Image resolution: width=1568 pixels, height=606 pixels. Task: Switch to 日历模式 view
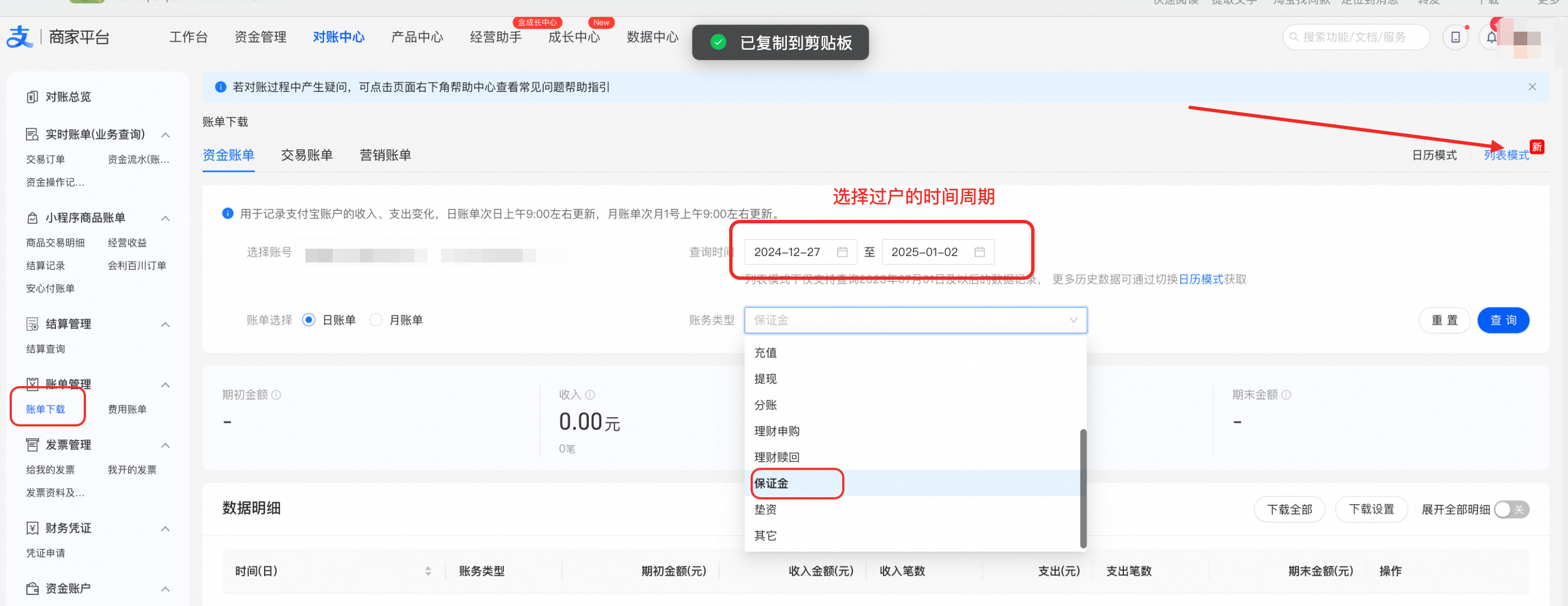[1434, 155]
